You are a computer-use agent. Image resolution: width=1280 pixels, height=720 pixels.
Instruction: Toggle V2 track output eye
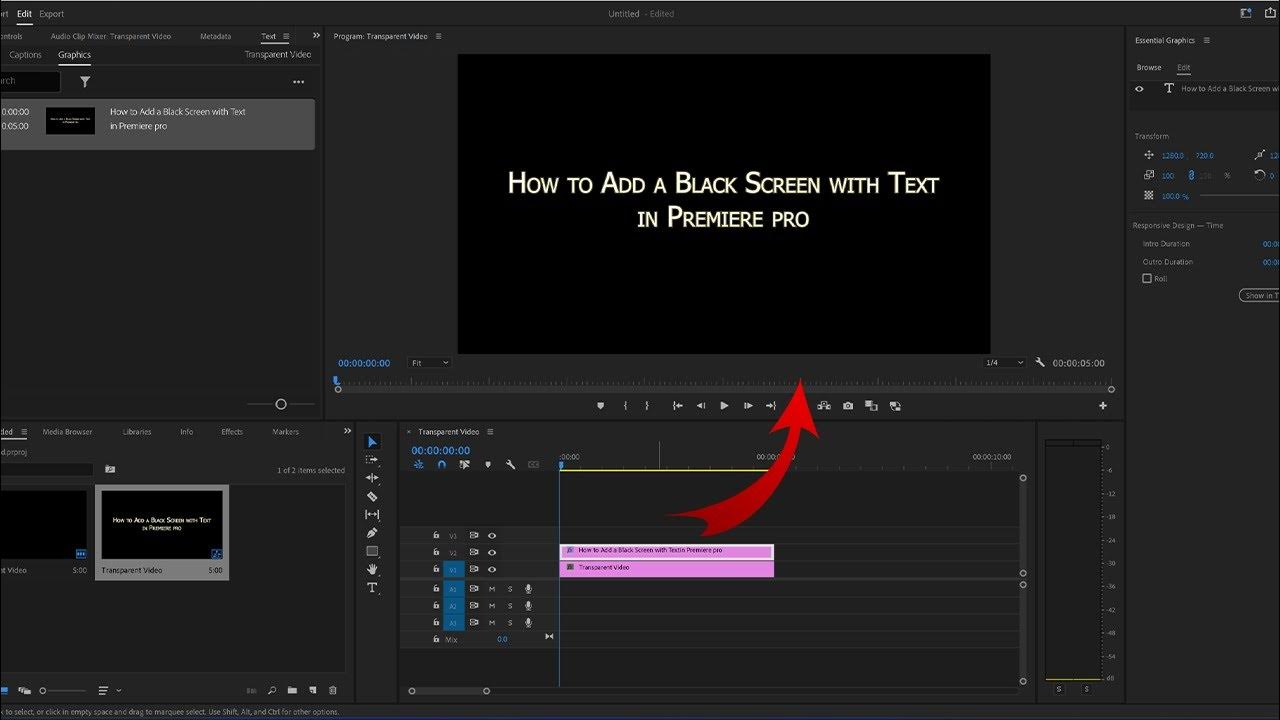tap(492, 553)
